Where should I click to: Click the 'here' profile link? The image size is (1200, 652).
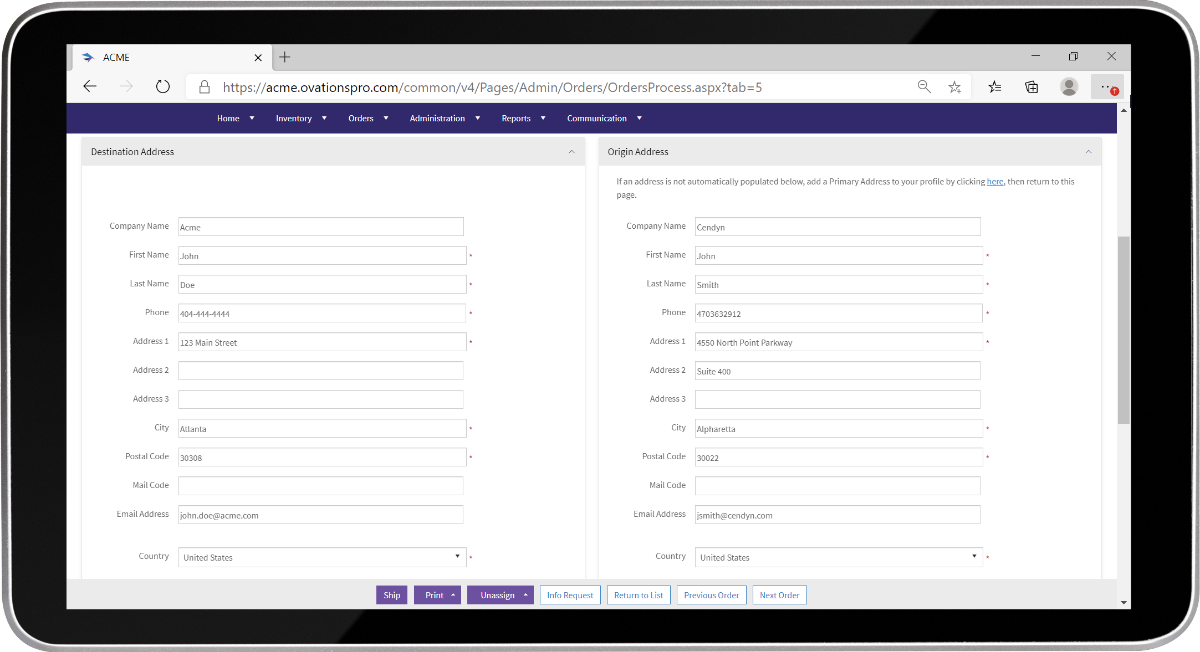click(995, 182)
